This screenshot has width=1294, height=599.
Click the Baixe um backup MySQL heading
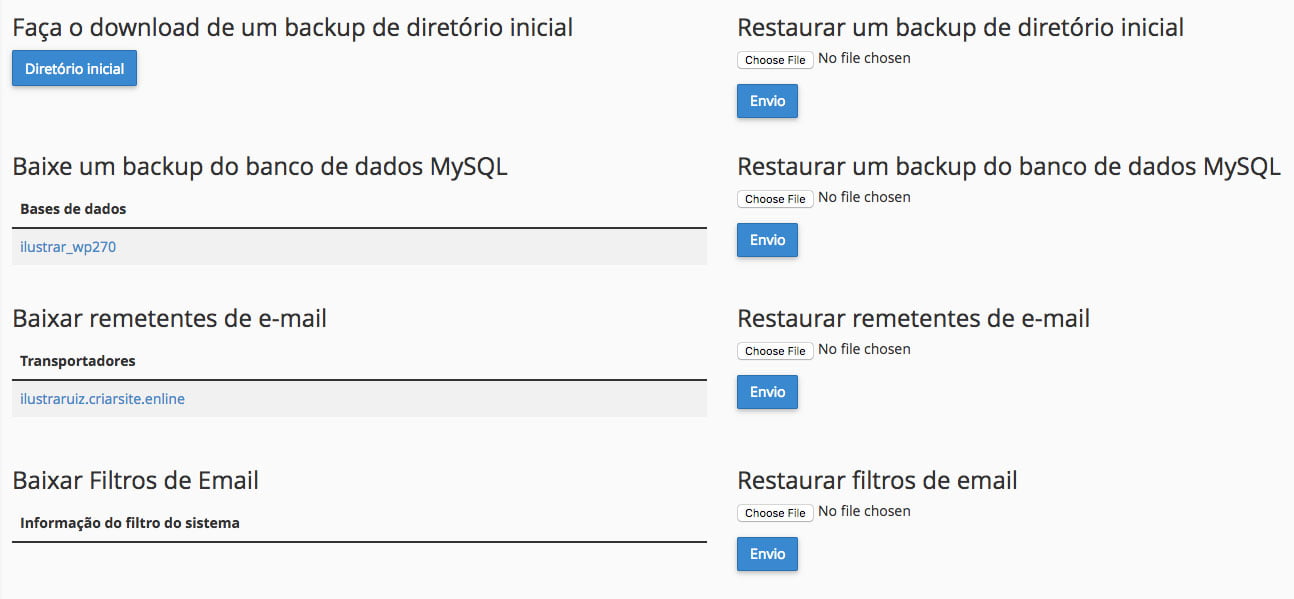coord(260,166)
